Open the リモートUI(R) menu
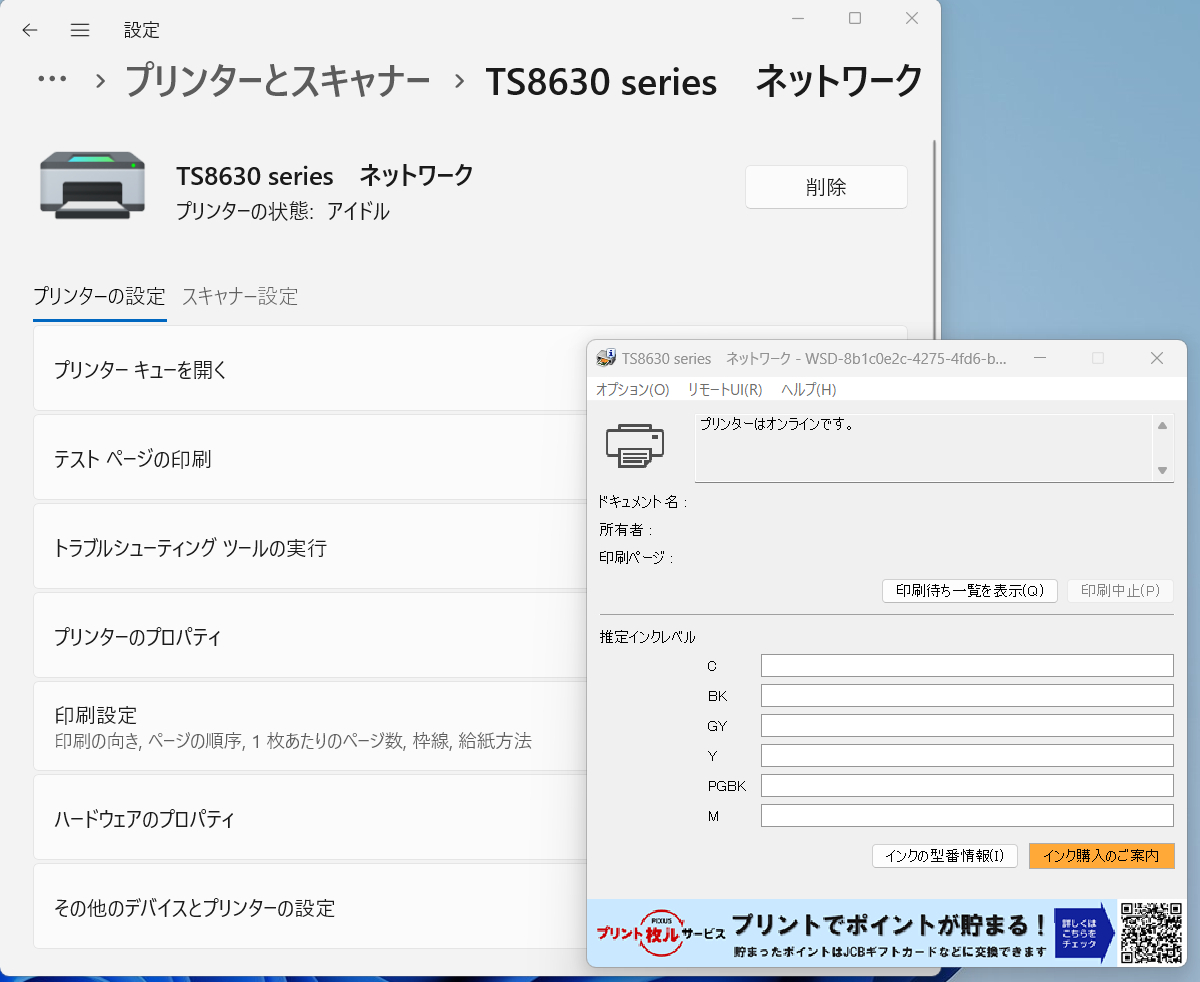 coord(725,390)
